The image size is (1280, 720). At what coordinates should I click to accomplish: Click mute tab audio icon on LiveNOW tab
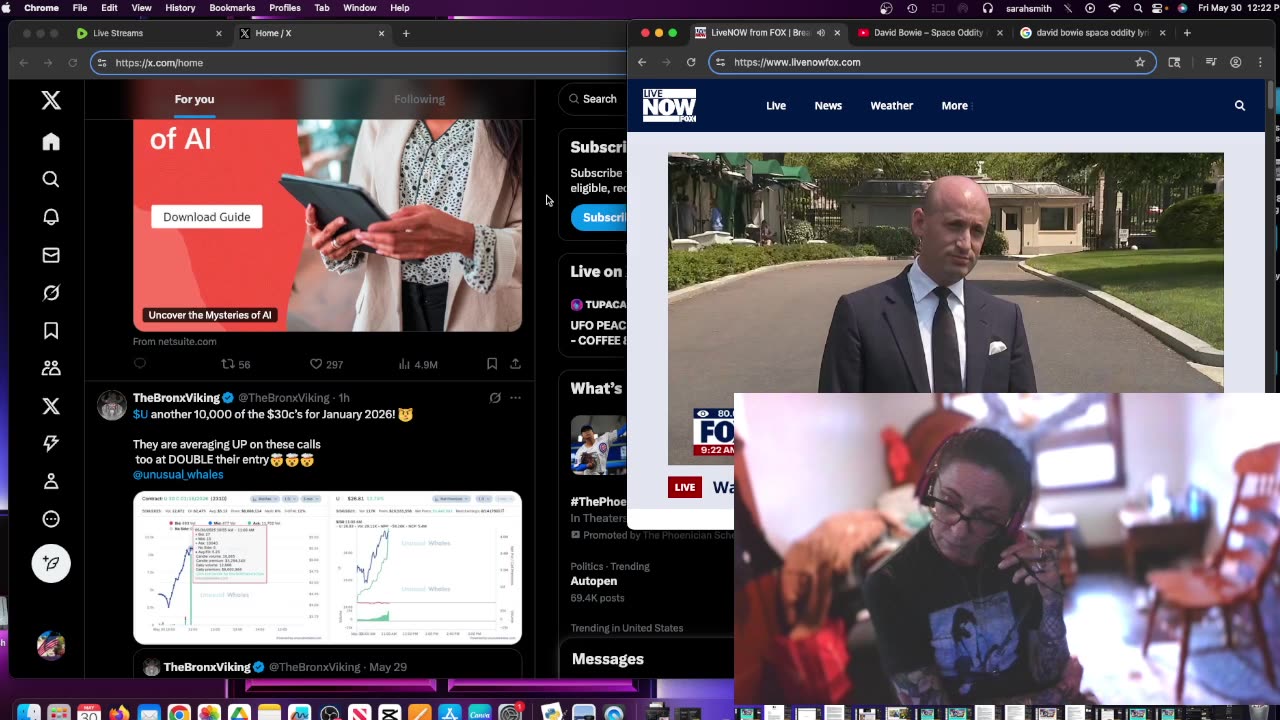tap(821, 33)
